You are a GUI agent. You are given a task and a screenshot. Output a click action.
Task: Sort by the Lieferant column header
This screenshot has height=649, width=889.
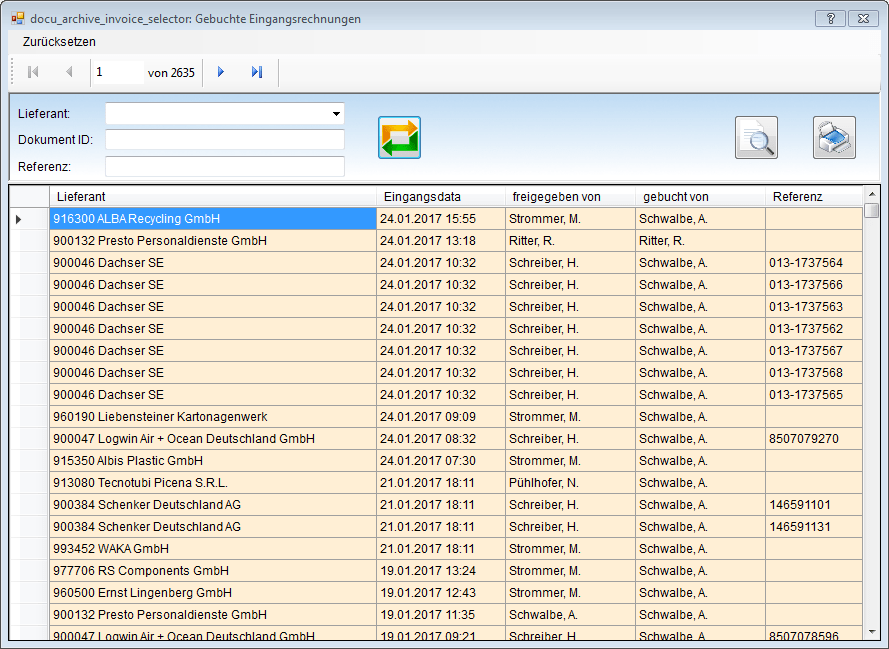point(213,197)
